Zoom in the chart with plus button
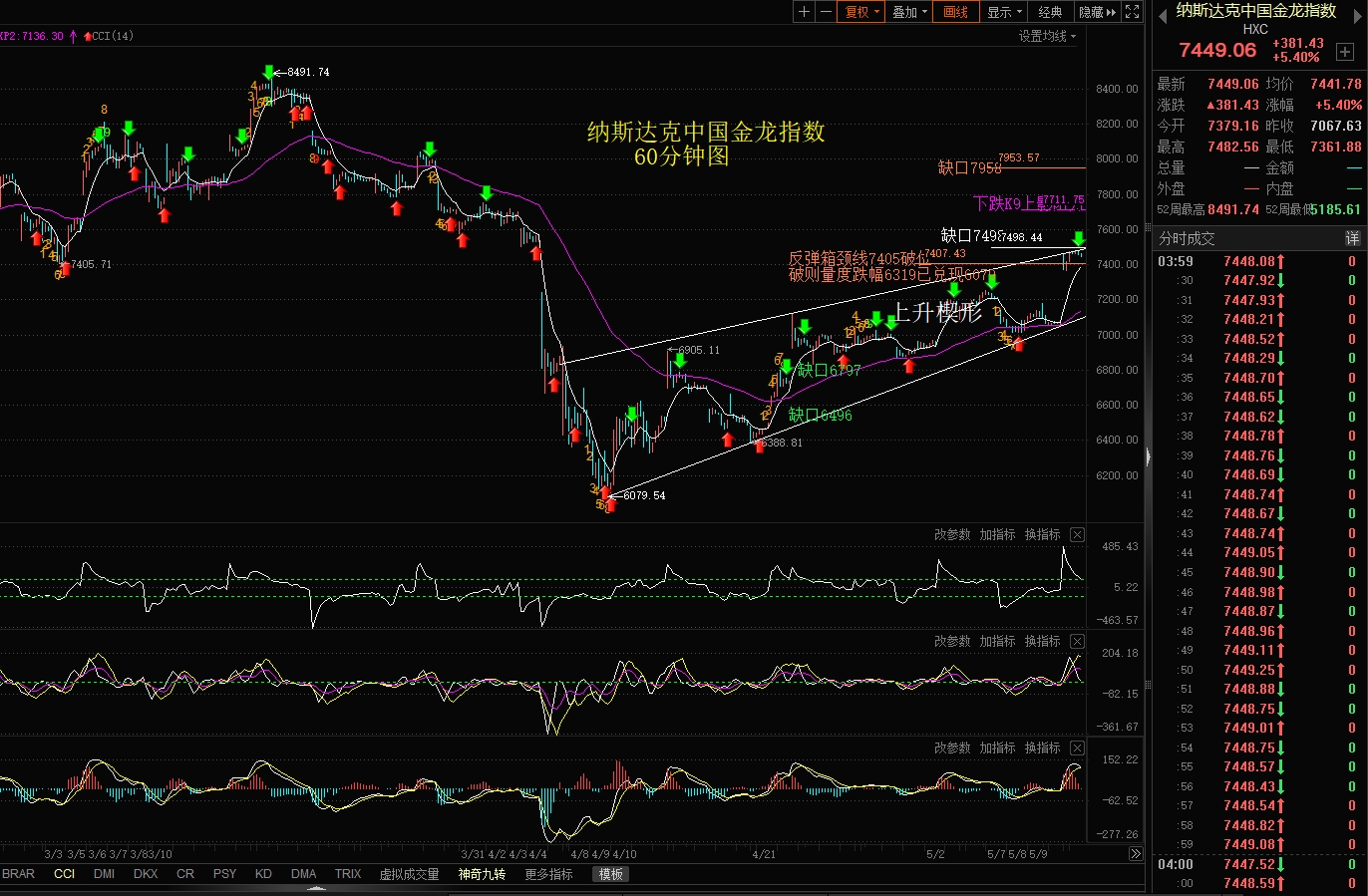Viewport: 1368px width, 896px height. click(x=805, y=12)
